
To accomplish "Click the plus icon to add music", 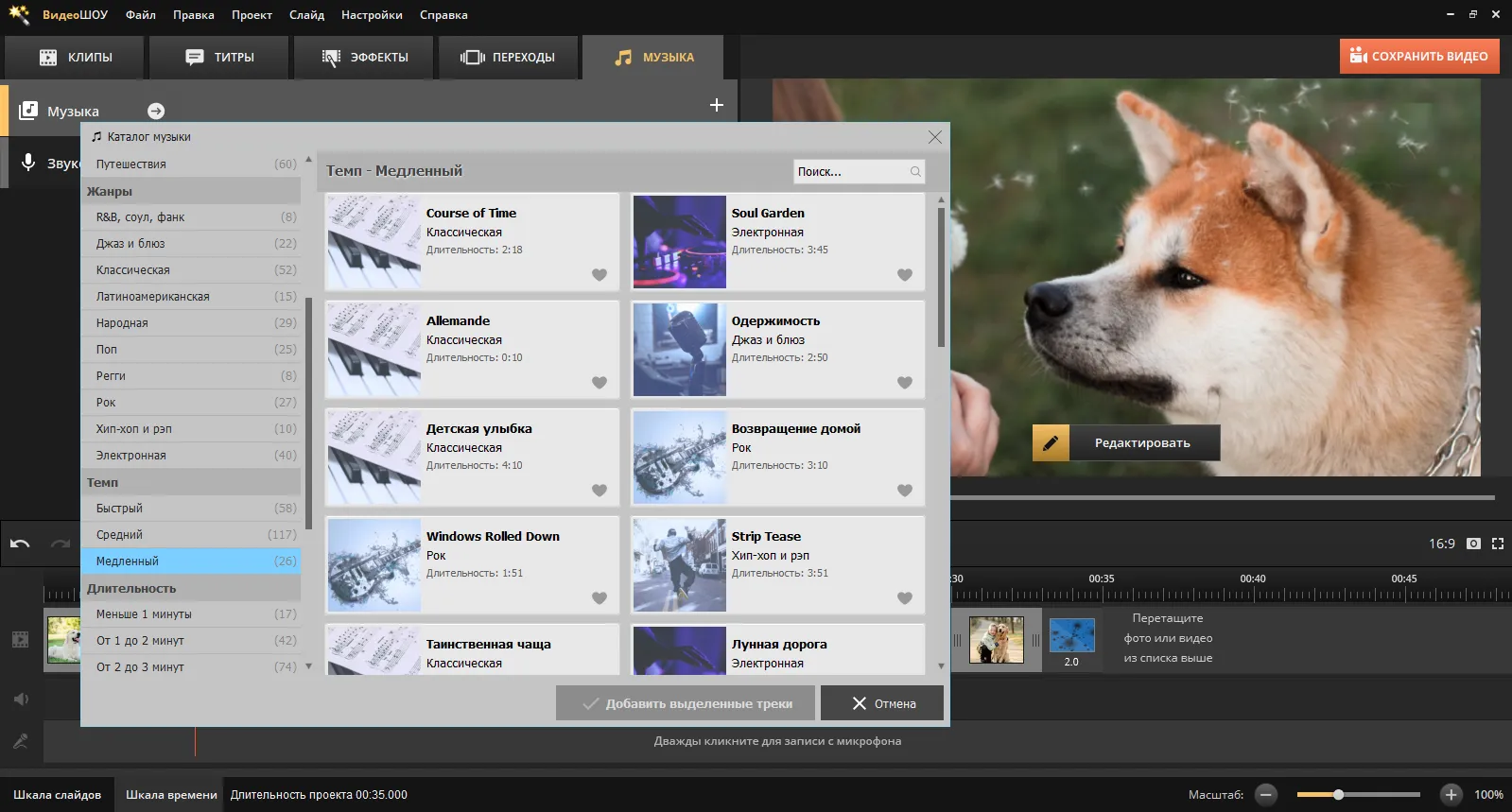I will coord(717,105).
